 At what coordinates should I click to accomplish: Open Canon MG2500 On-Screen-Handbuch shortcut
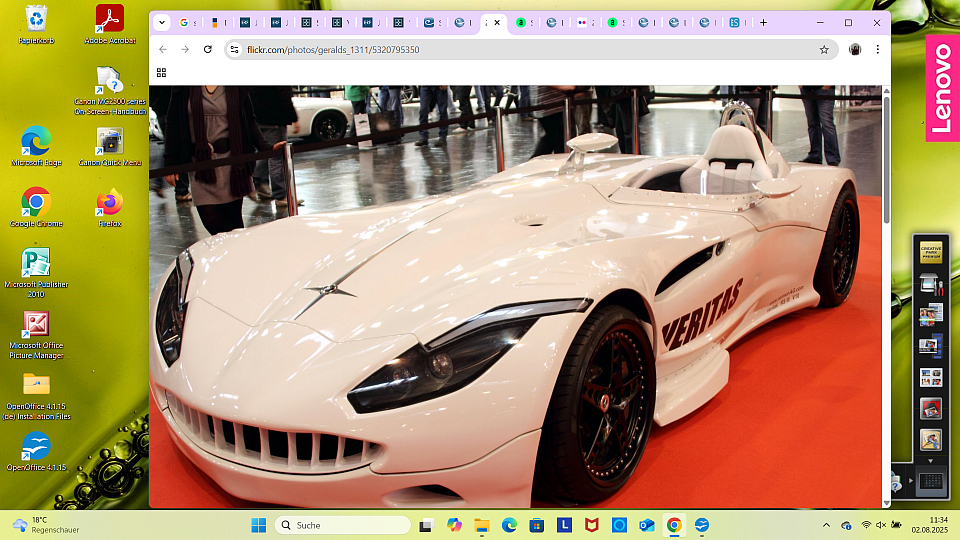pyautogui.click(x=110, y=91)
